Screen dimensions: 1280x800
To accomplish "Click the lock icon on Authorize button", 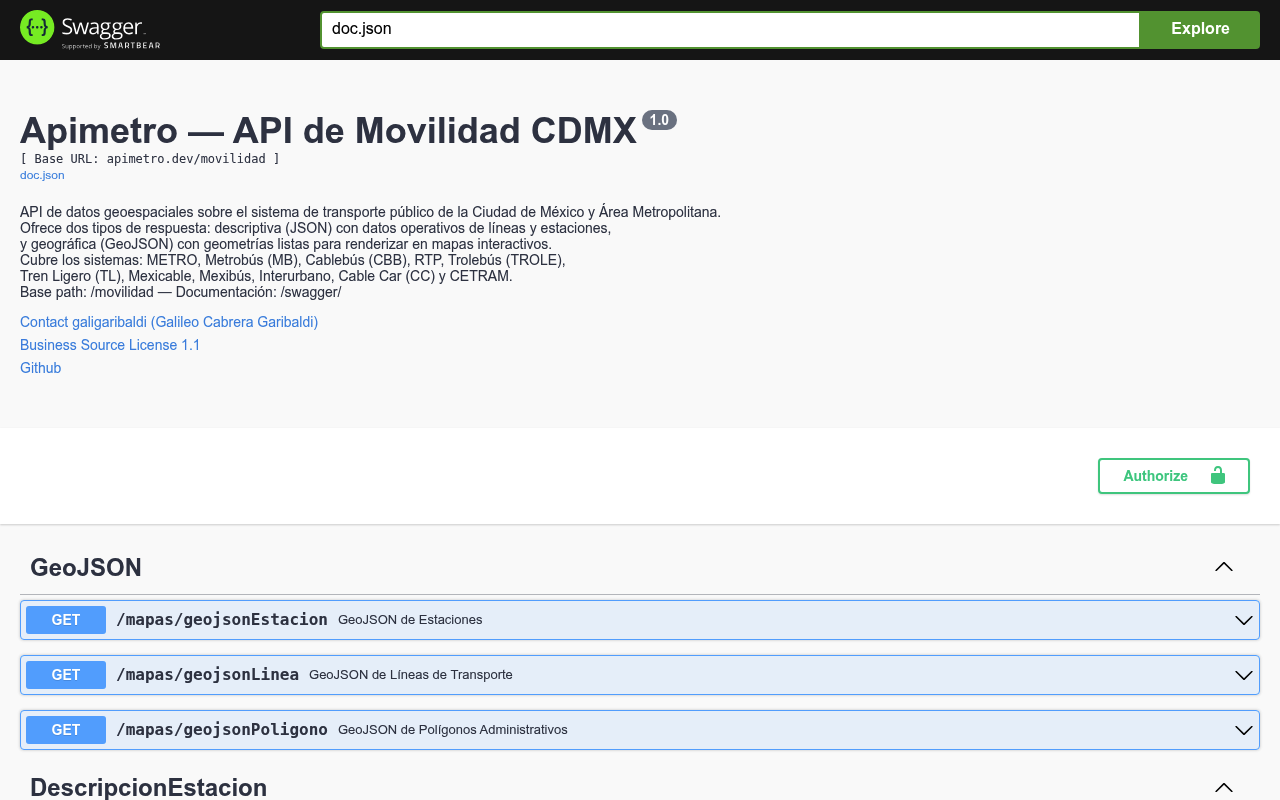I will coord(1218,475).
